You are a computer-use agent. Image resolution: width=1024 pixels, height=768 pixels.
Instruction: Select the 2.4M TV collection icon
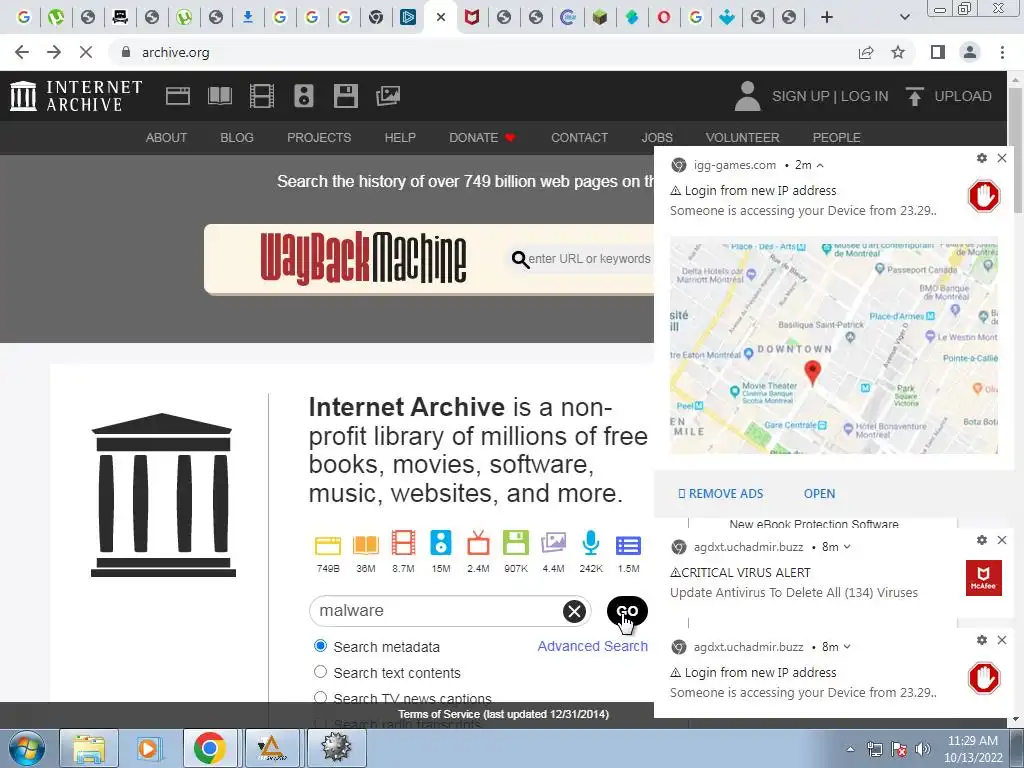pos(478,543)
